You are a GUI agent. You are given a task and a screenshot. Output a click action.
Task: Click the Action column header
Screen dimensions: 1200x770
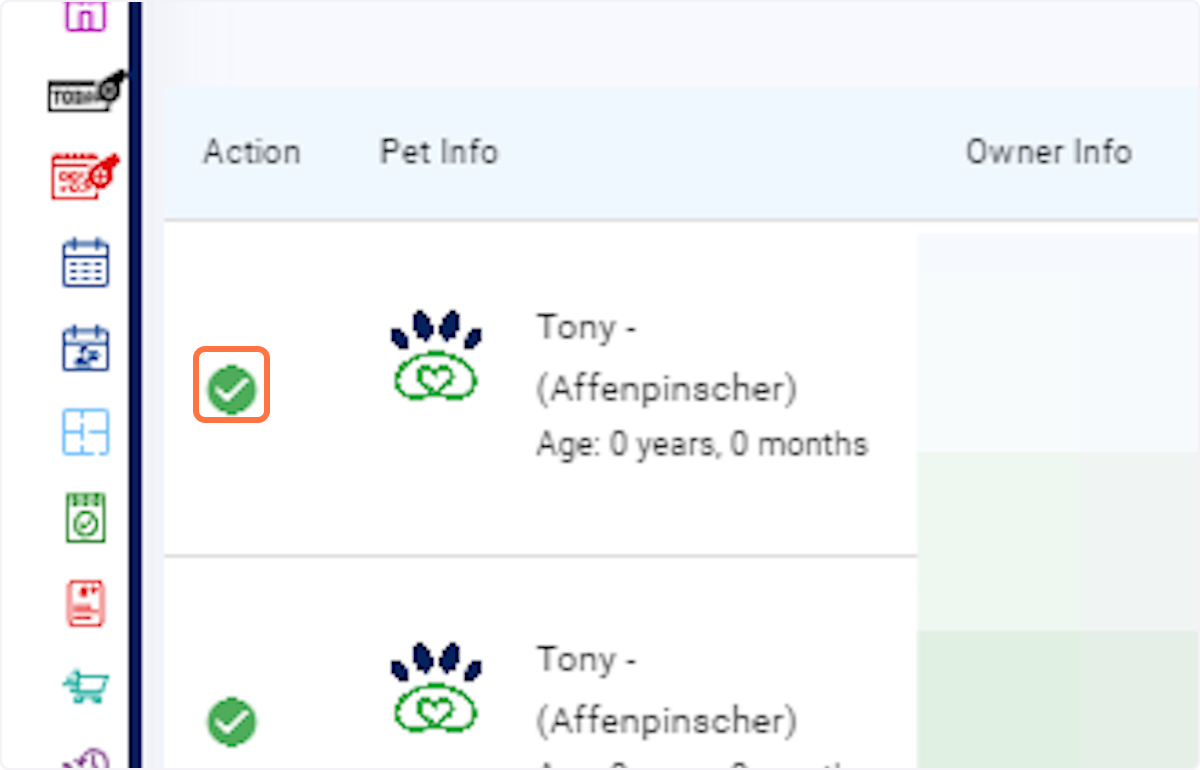click(x=251, y=151)
